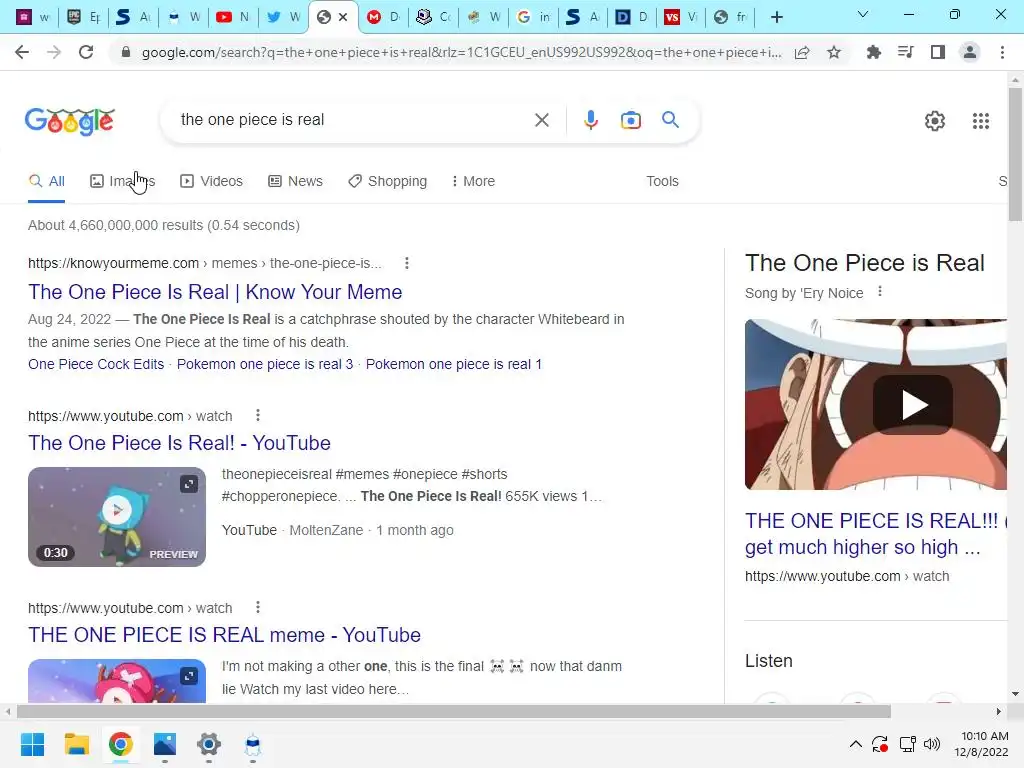Screen dimensions: 1024x768
Task: Open the Chrome profile avatar
Action: (x=970, y=52)
